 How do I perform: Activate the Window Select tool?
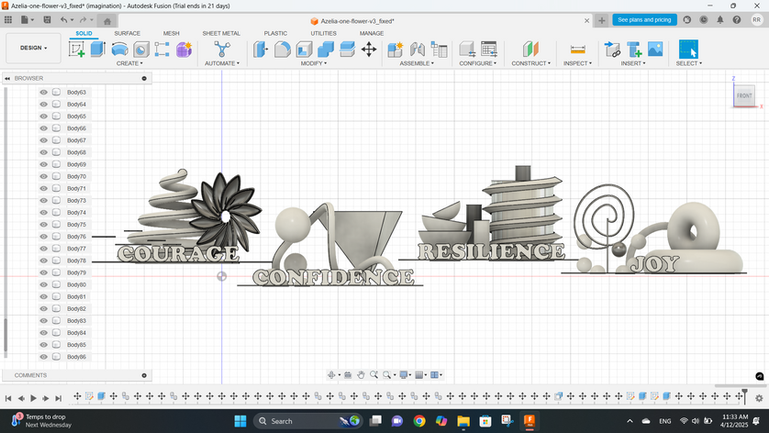pos(688,50)
